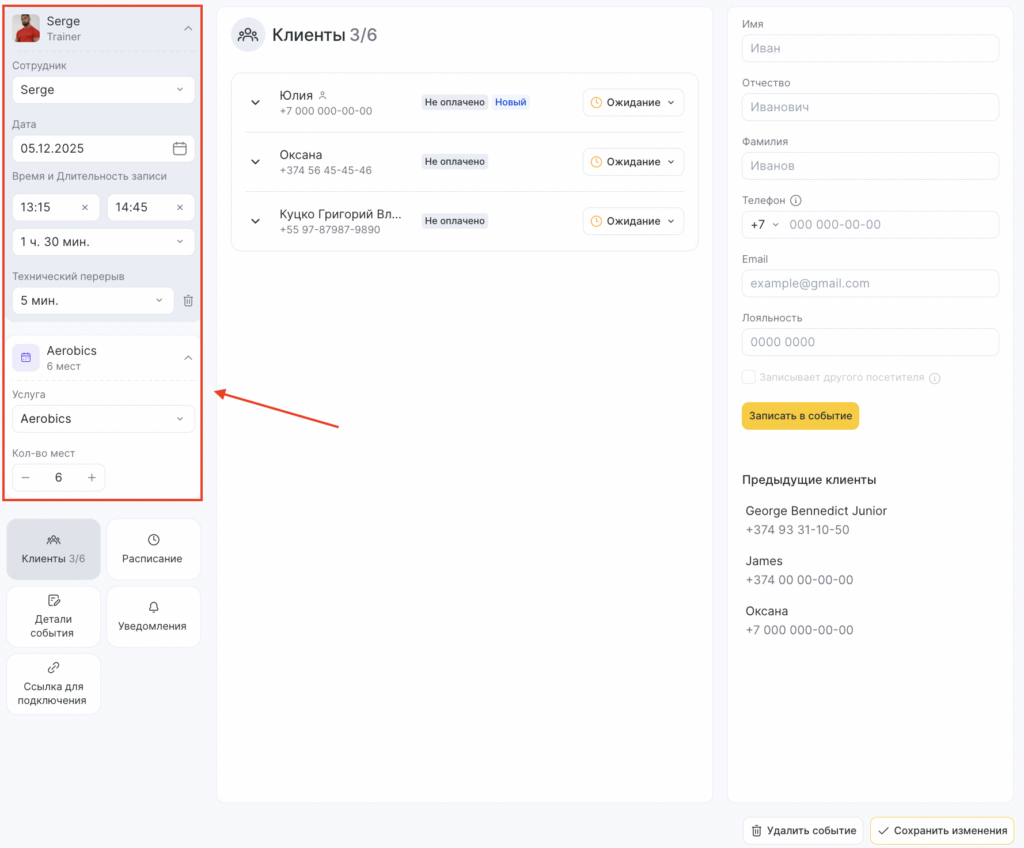The height and width of the screenshot is (848, 1024).
Task: Clear the 13:15 start time
Action: pos(85,208)
